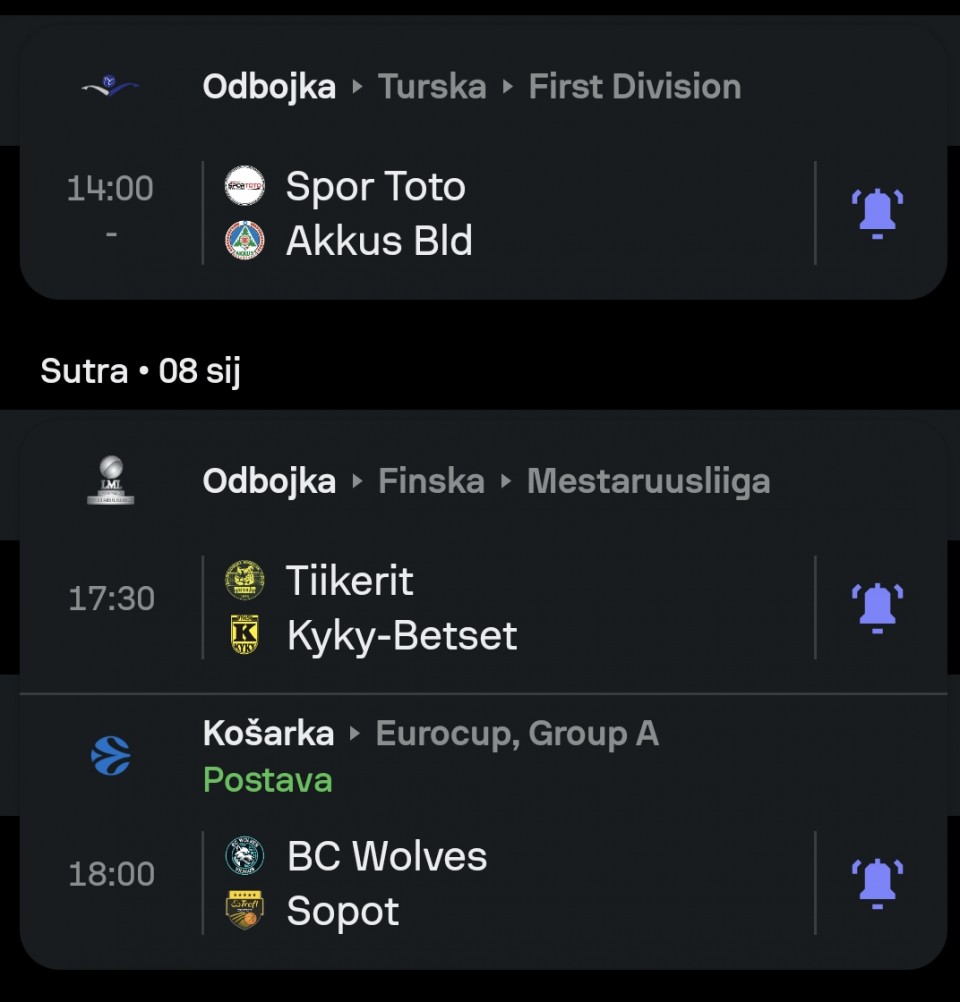Select the BC Wolves team logo
The height and width of the screenshot is (1002, 960).
point(244,856)
